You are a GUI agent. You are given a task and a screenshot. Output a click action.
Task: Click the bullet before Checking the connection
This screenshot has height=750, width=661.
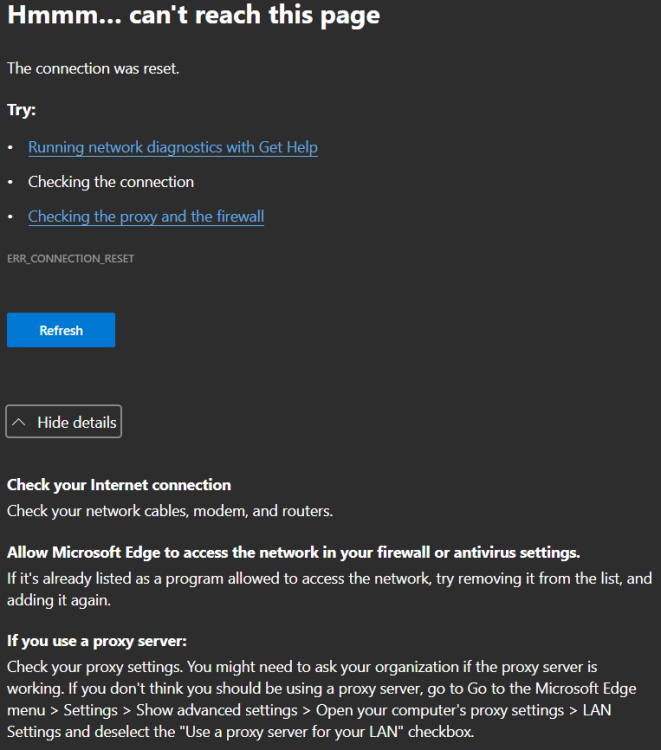(x=10, y=182)
